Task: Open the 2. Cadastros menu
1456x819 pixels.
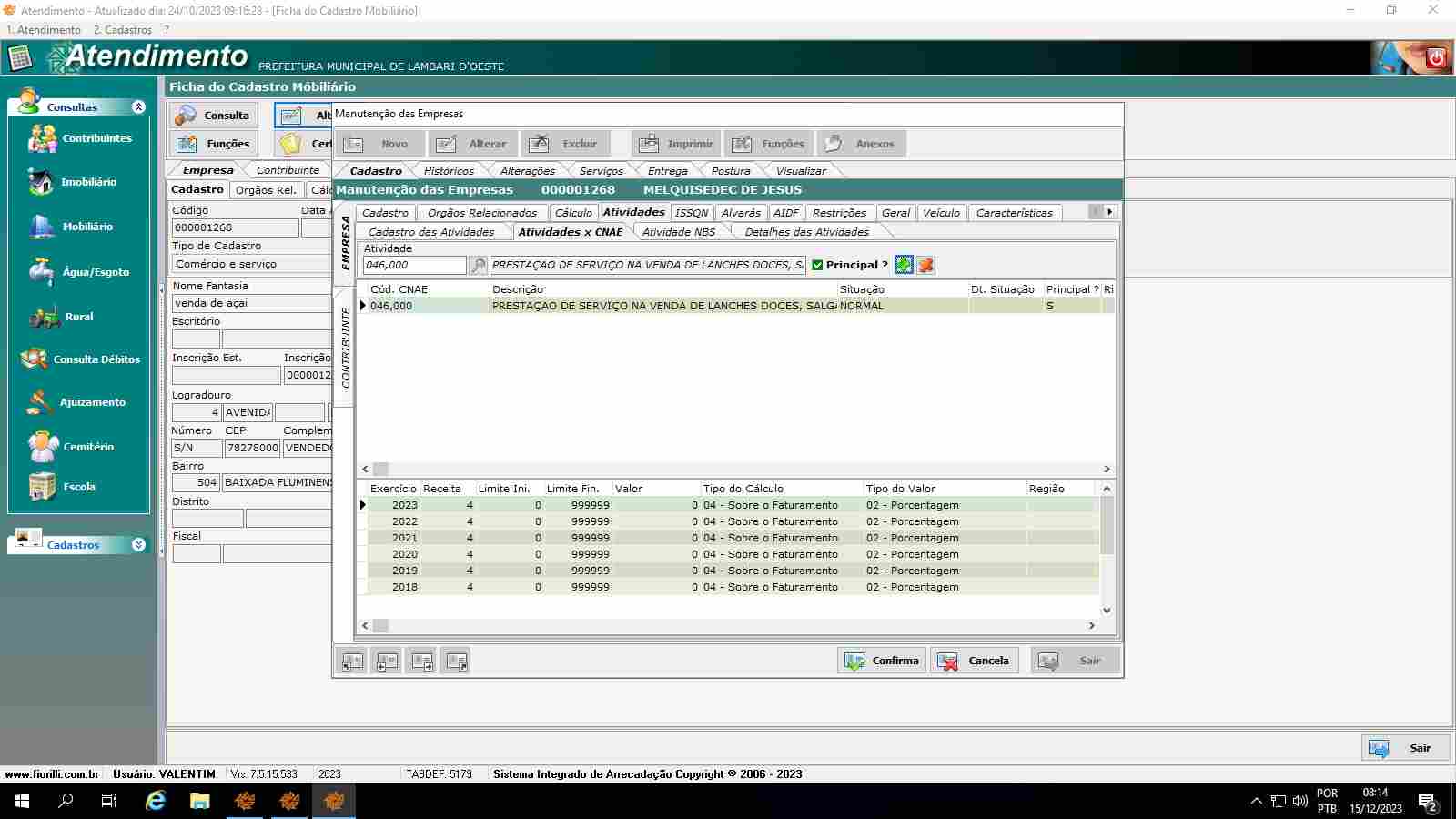Action: tap(122, 30)
